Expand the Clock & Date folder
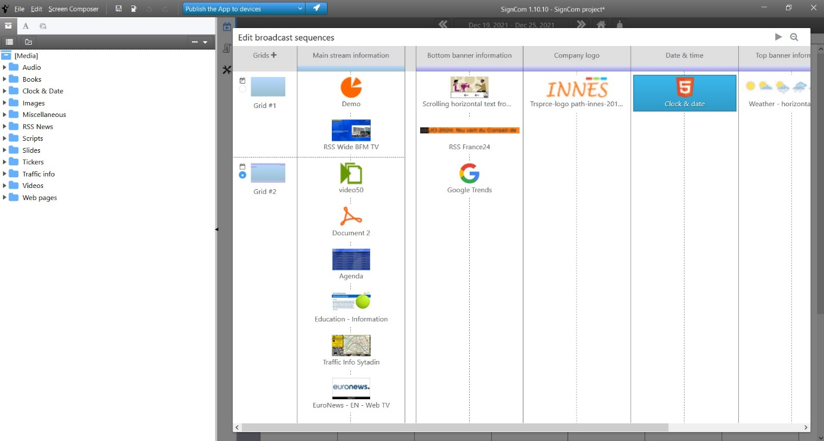 (5, 91)
